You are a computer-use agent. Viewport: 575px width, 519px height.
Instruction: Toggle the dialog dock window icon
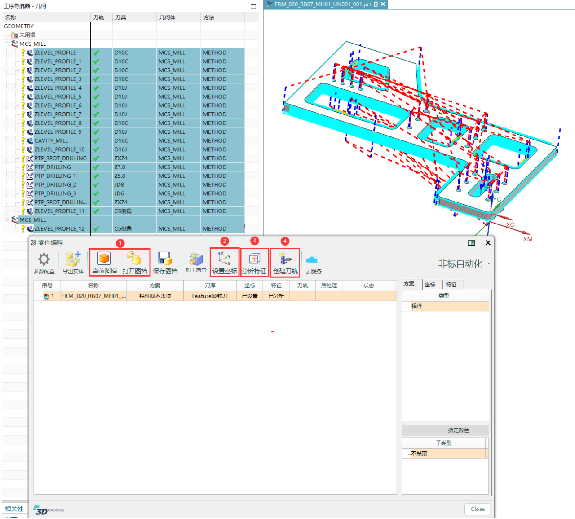point(472,243)
